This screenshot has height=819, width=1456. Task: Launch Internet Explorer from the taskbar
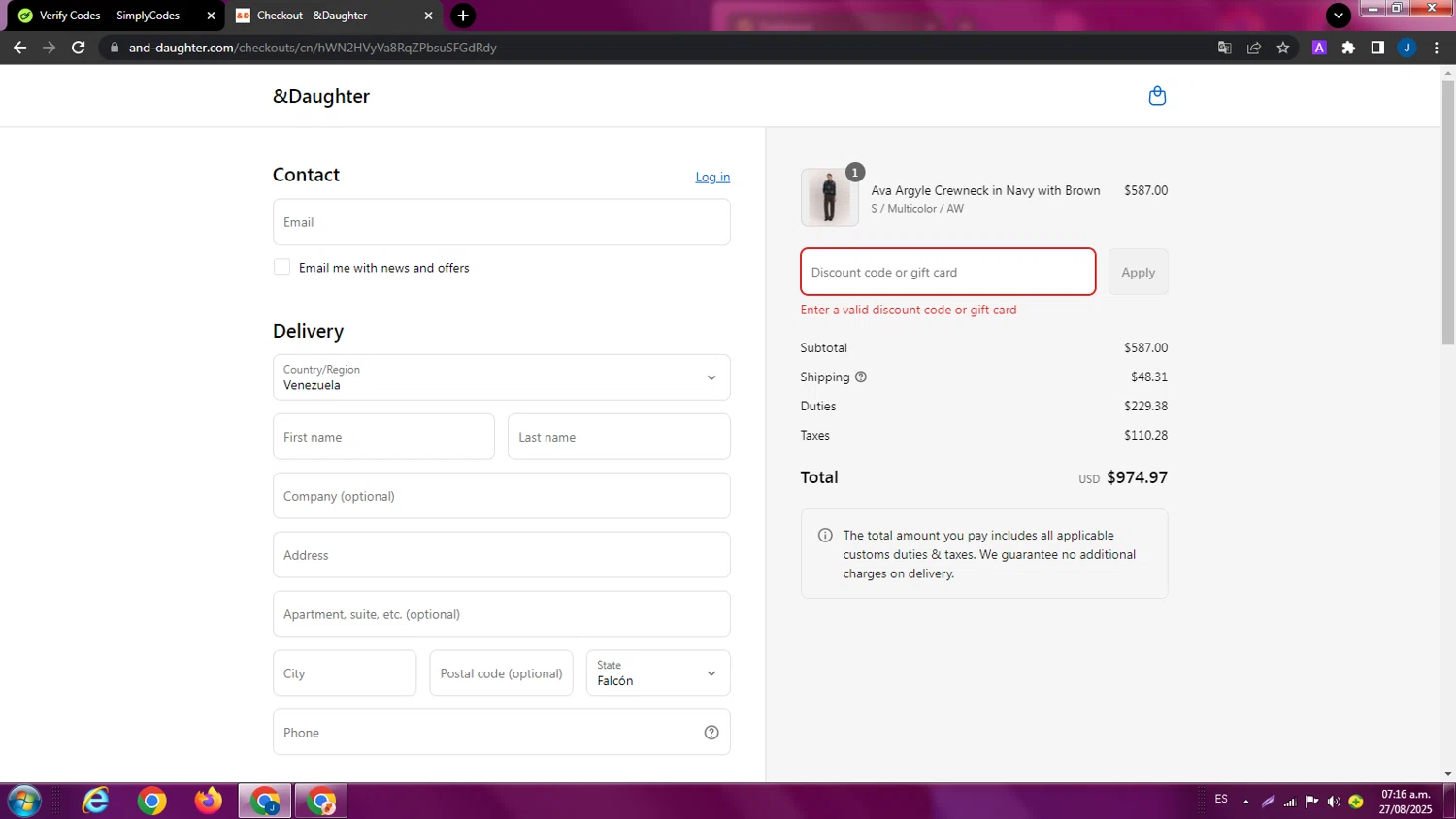95,801
